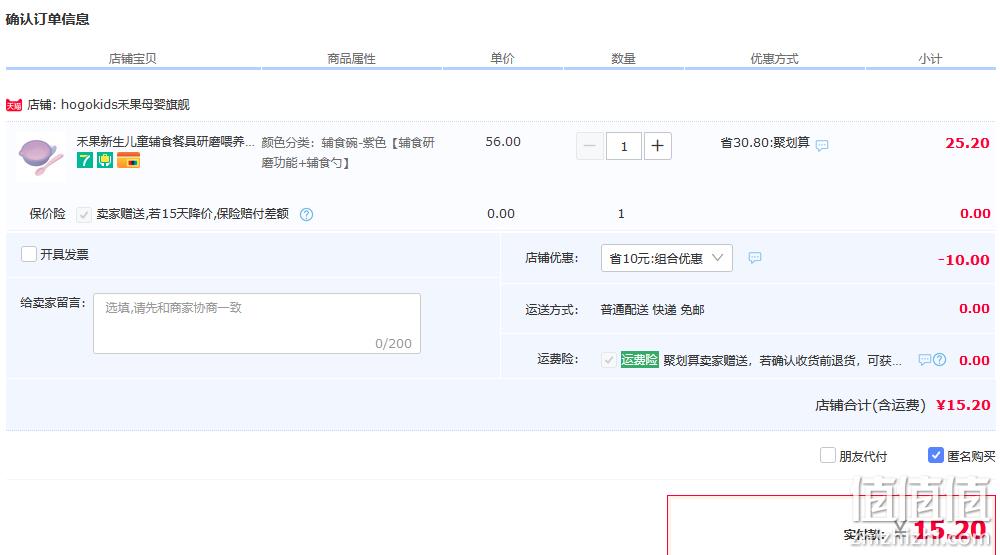The height and width of the screenshot is (555, 1000).
Task: Open the hogokids禾果母婴旗舰 shop link
Action: click(125, 105)
